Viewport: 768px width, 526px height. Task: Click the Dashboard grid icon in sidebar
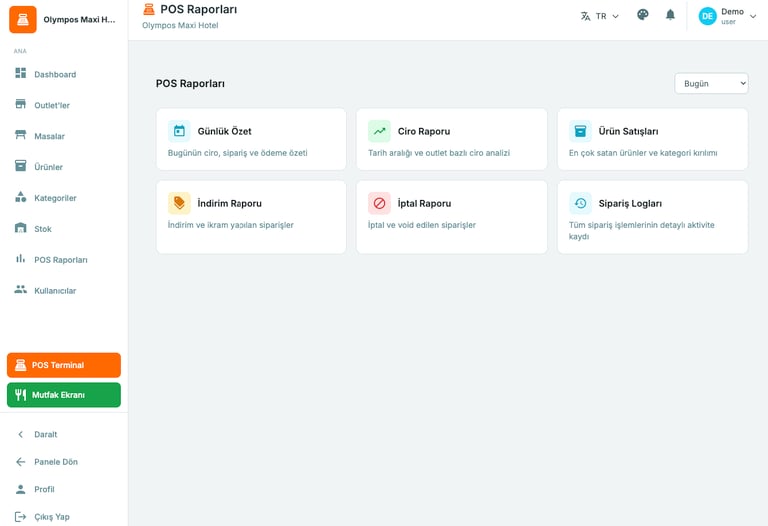click(21, 74)
